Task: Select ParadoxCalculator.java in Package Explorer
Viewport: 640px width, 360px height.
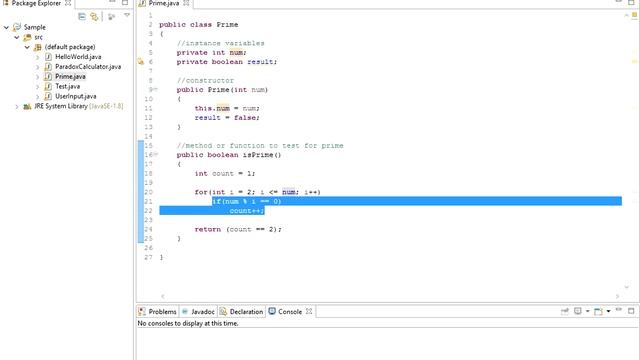Action: 88,67
